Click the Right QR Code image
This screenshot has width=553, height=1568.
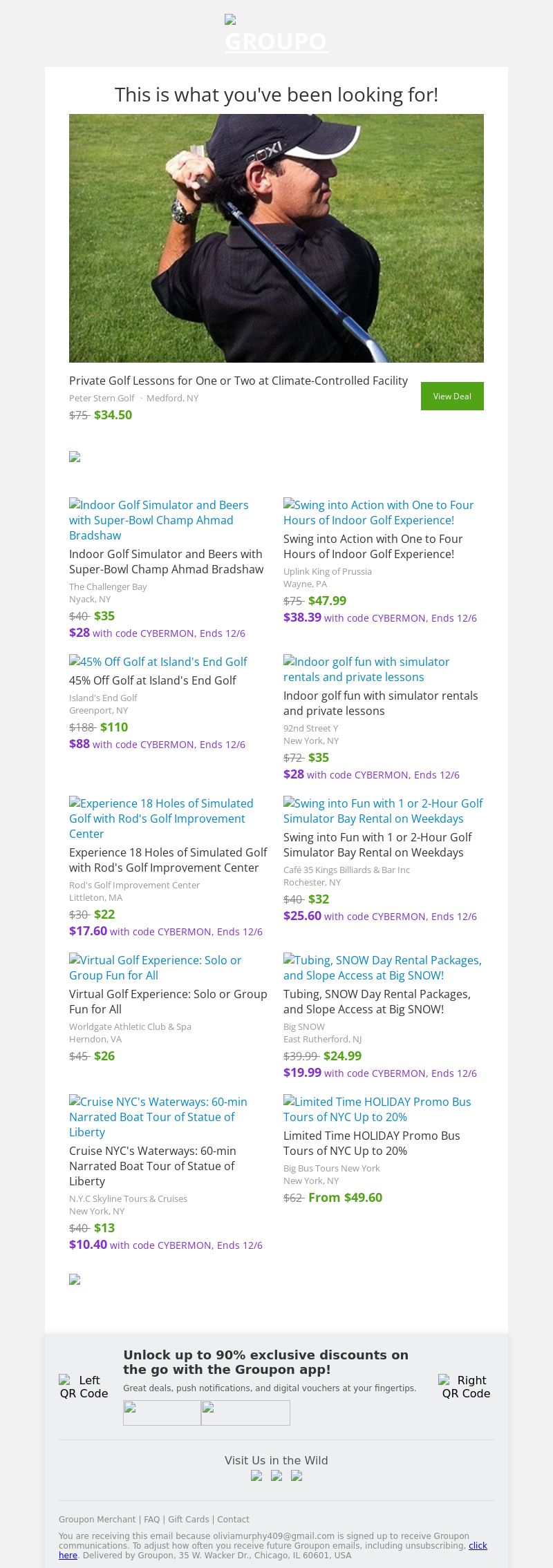pyautogui.click(x=466, y=1386)
